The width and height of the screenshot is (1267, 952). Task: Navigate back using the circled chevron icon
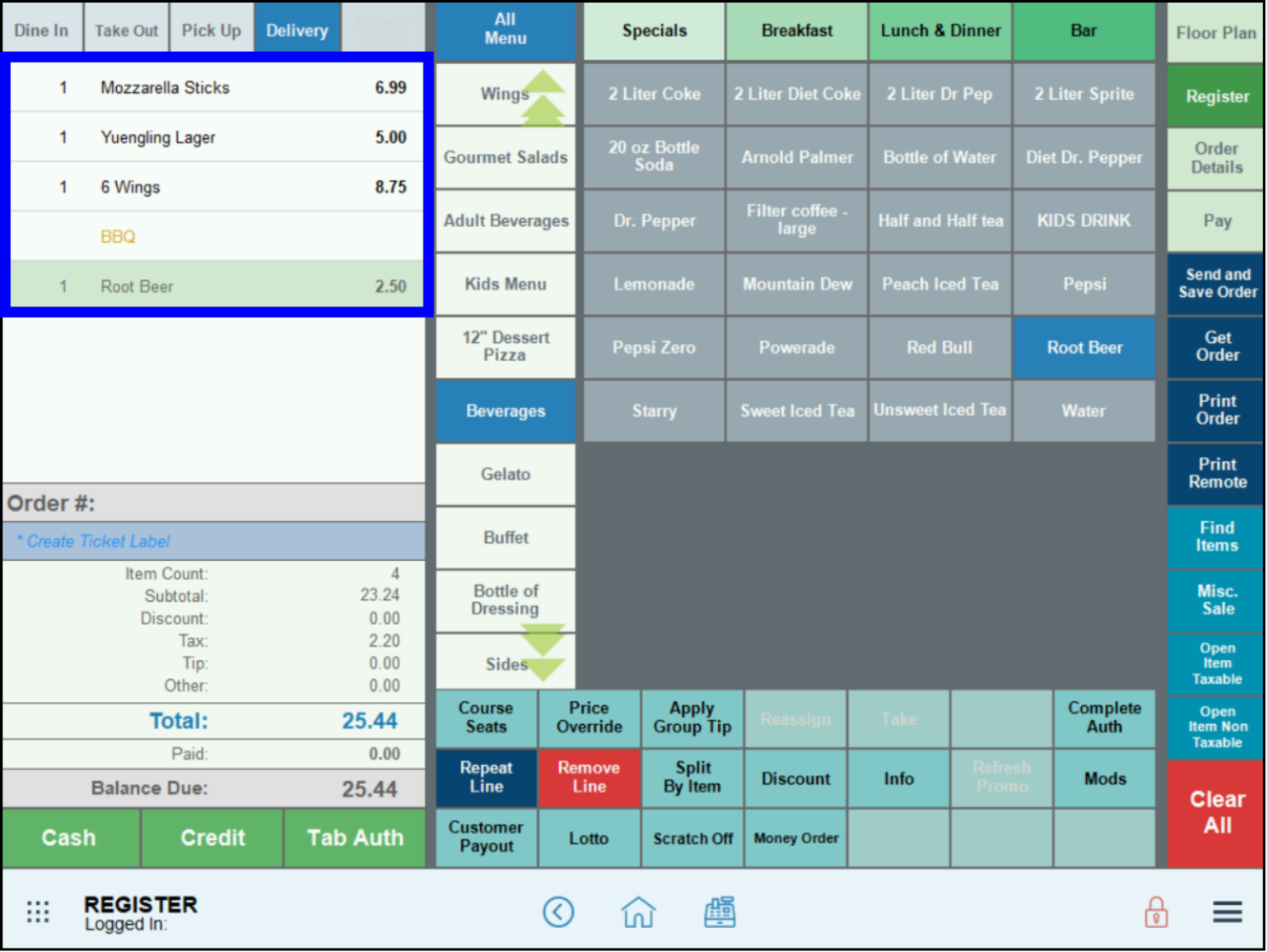tap(559, 912)
